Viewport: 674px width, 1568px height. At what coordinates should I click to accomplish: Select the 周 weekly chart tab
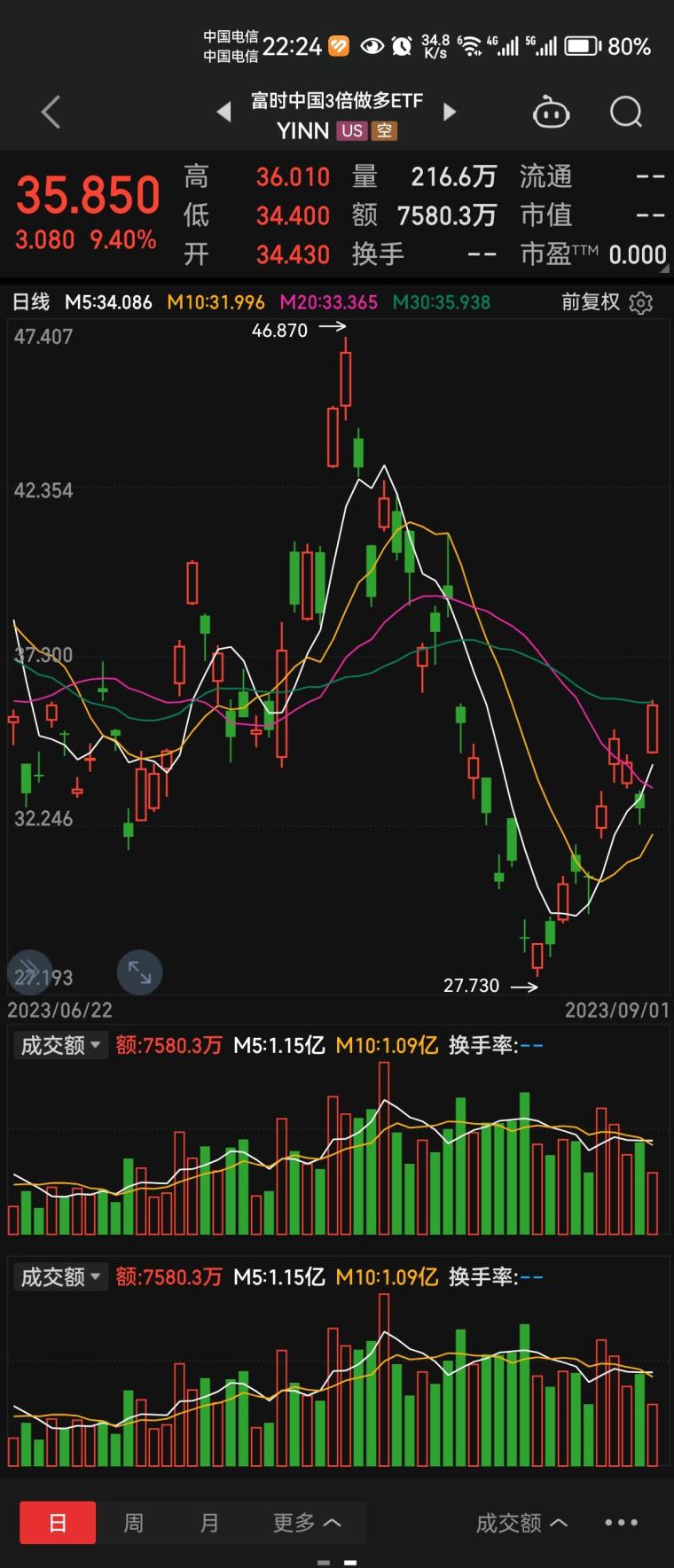(x=133, y=1523)
